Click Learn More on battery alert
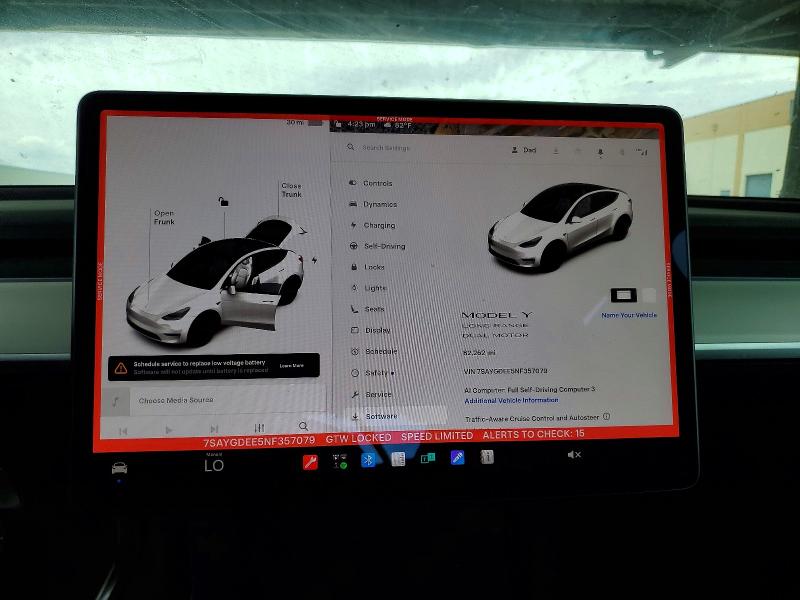 click(x=291, y=366)
